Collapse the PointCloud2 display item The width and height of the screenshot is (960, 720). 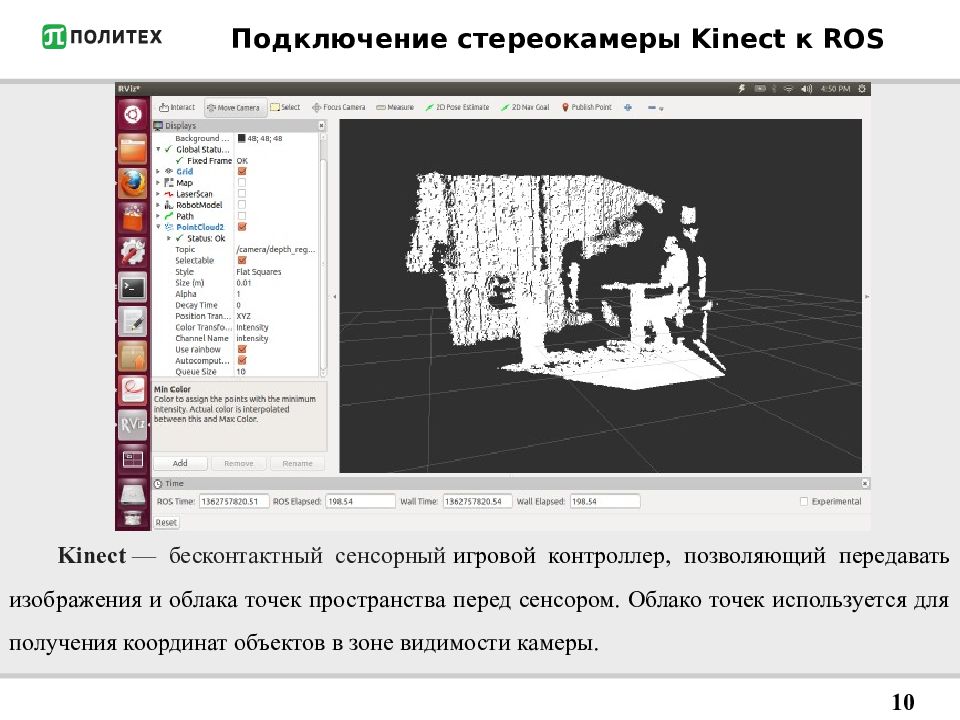coord(159,227)
